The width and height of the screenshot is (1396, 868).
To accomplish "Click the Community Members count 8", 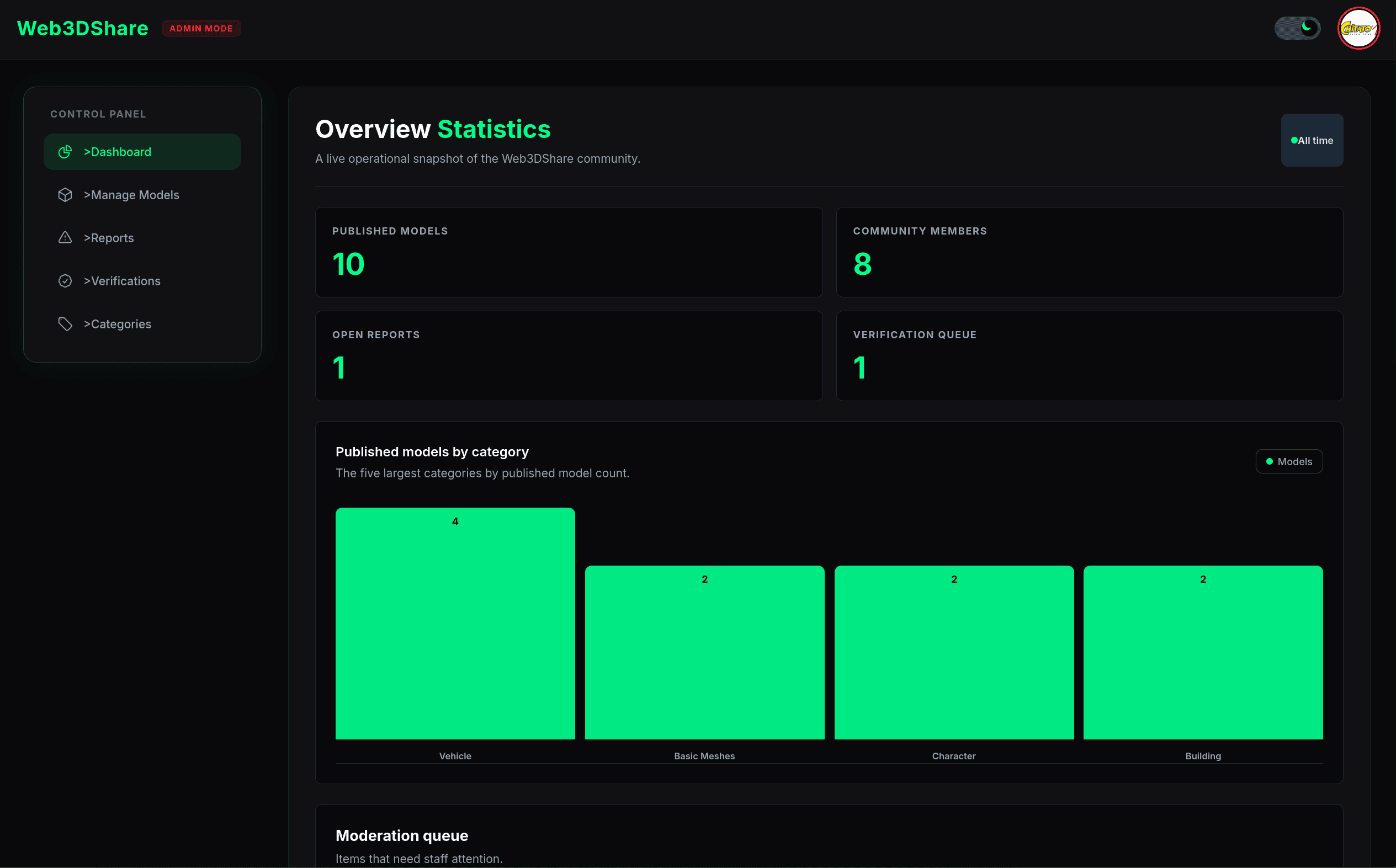I will [863, 264].
